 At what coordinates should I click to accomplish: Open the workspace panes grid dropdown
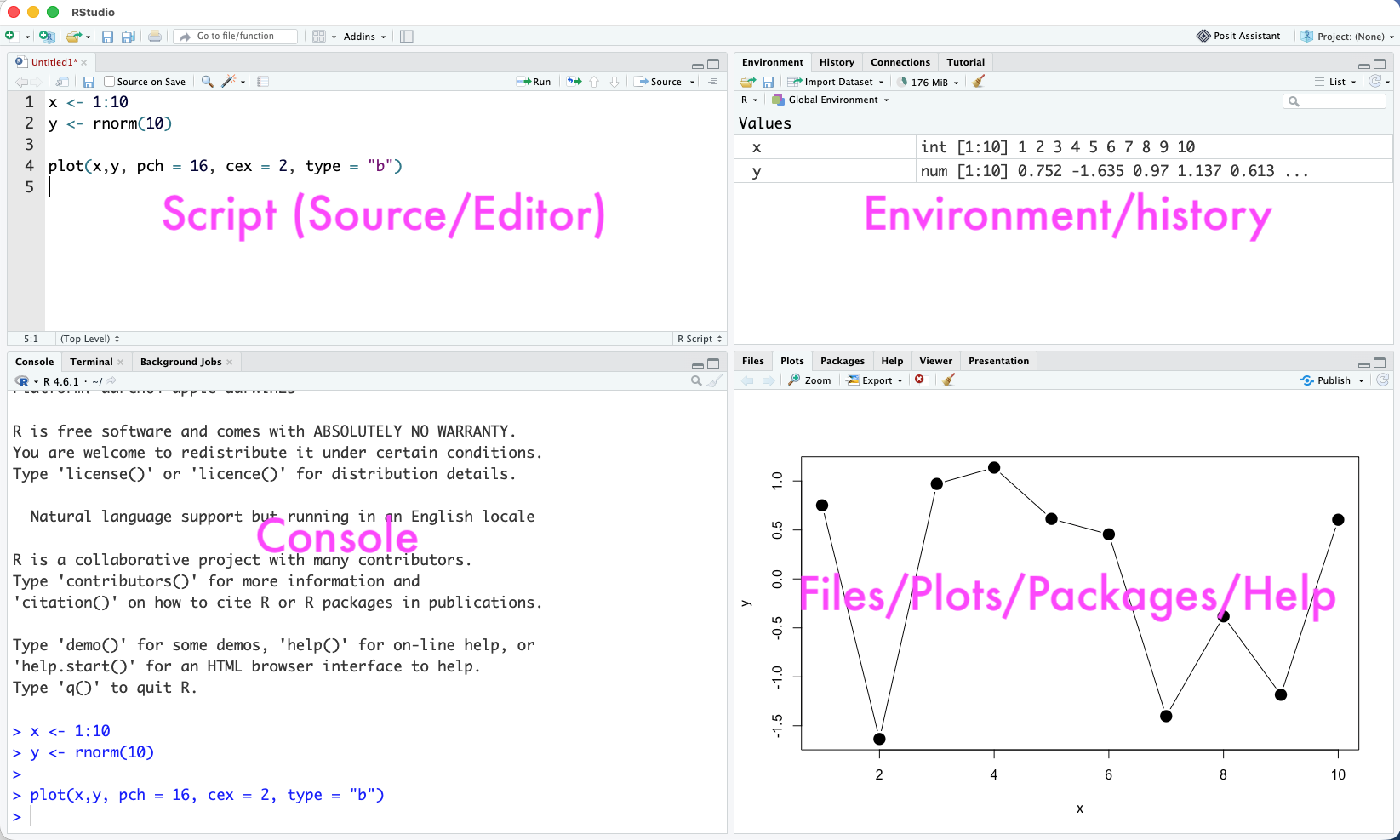tap(324, 37)
